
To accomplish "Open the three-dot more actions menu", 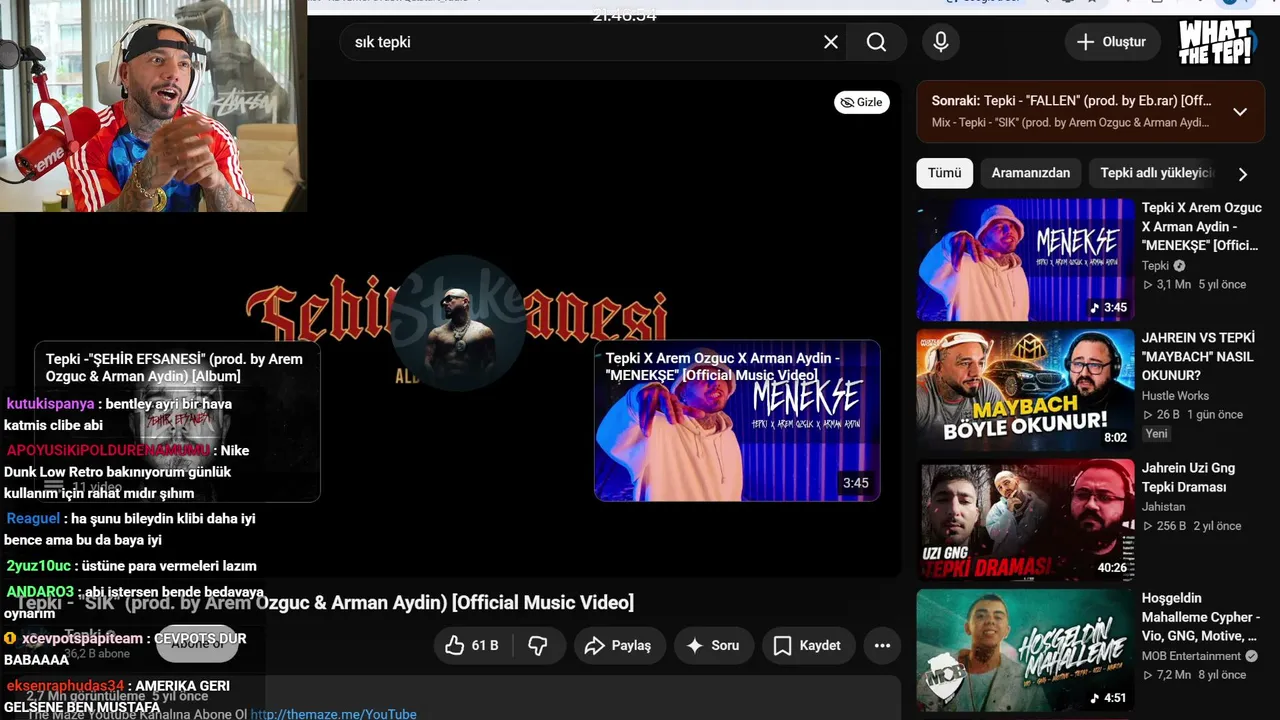I will 882,645.
